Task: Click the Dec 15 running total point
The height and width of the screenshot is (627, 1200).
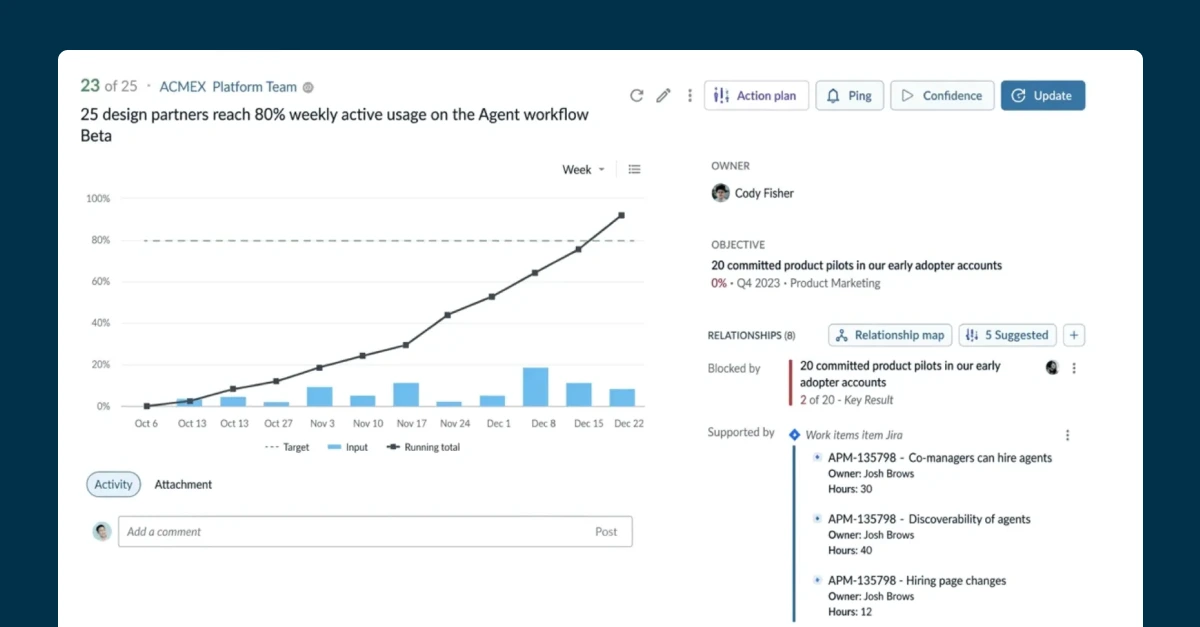Action: tap(578, 249)
